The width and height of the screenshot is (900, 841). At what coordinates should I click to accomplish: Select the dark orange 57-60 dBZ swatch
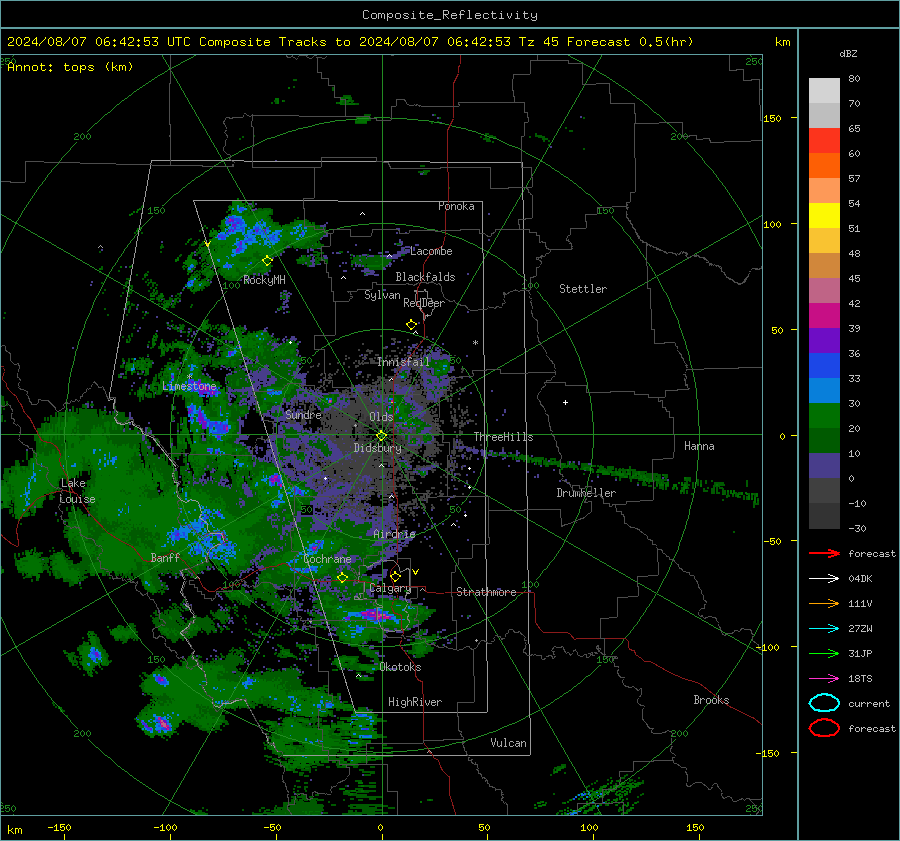pos(824,166)
